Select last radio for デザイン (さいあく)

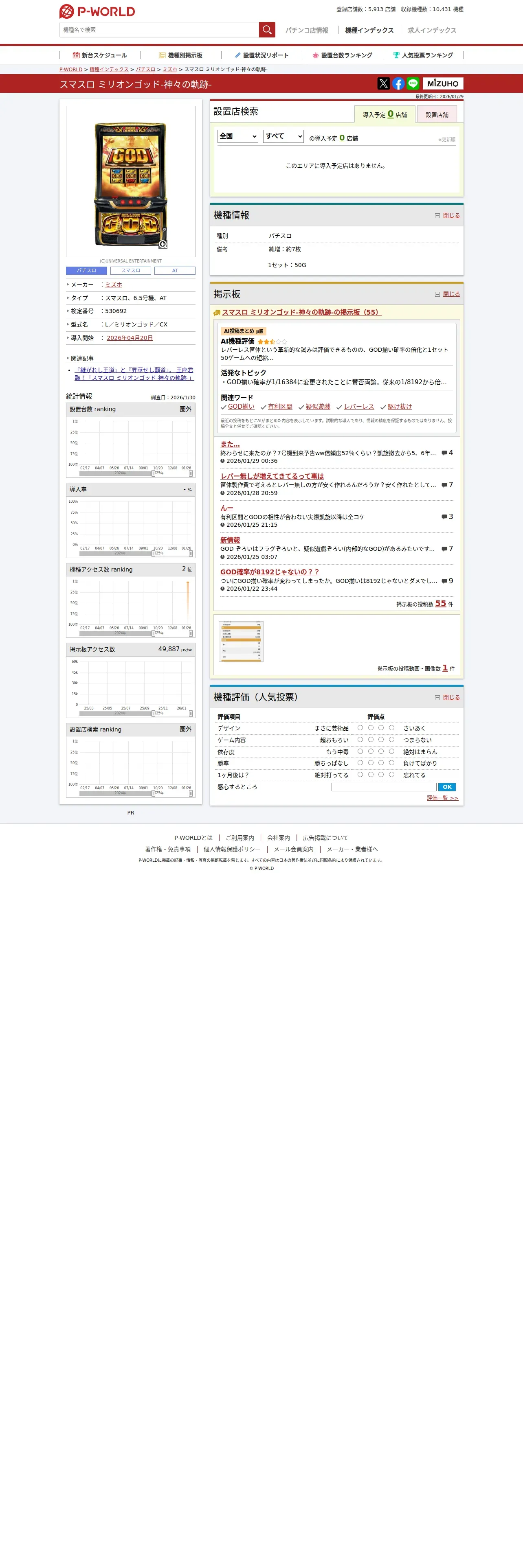391,727
